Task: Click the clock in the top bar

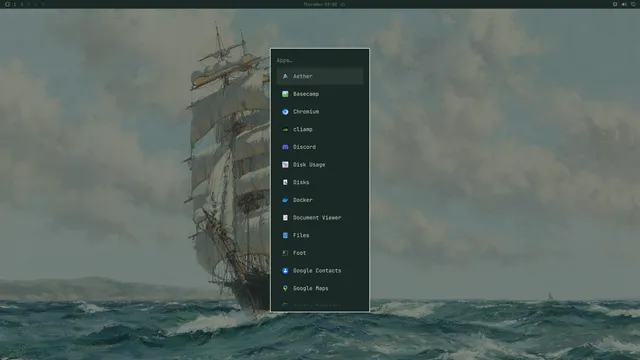Action: [x=320, y=4]
